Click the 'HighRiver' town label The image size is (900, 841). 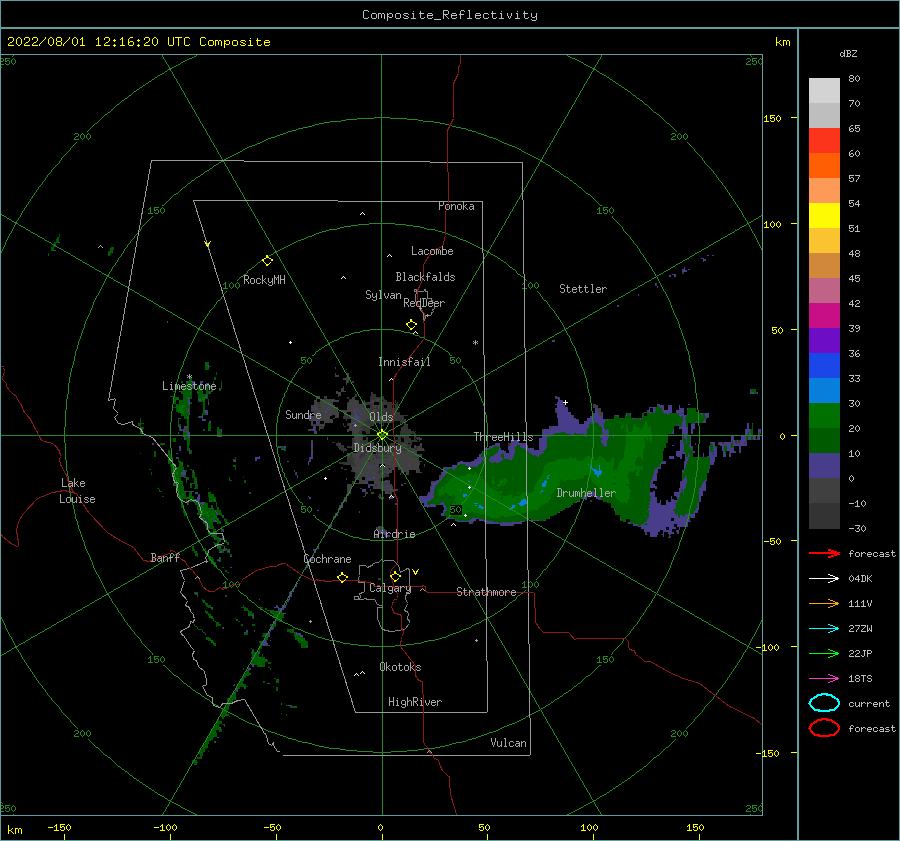pos(415,702)
